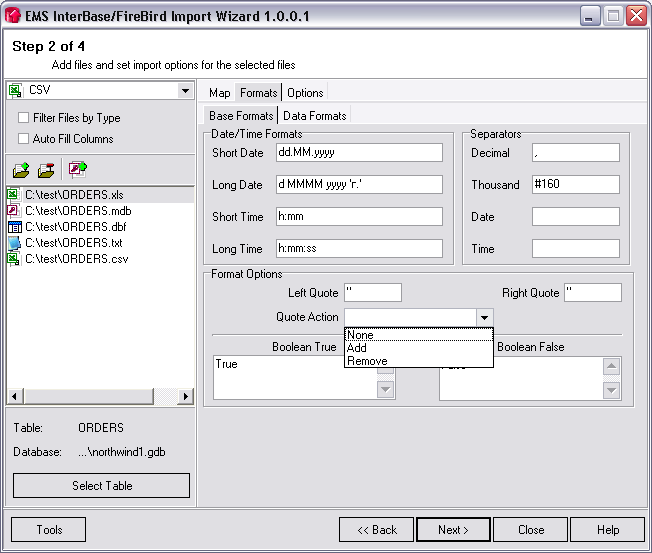652x553 pixels.
Task: Click the Short Time format field
Action: [x=359, y=216]
